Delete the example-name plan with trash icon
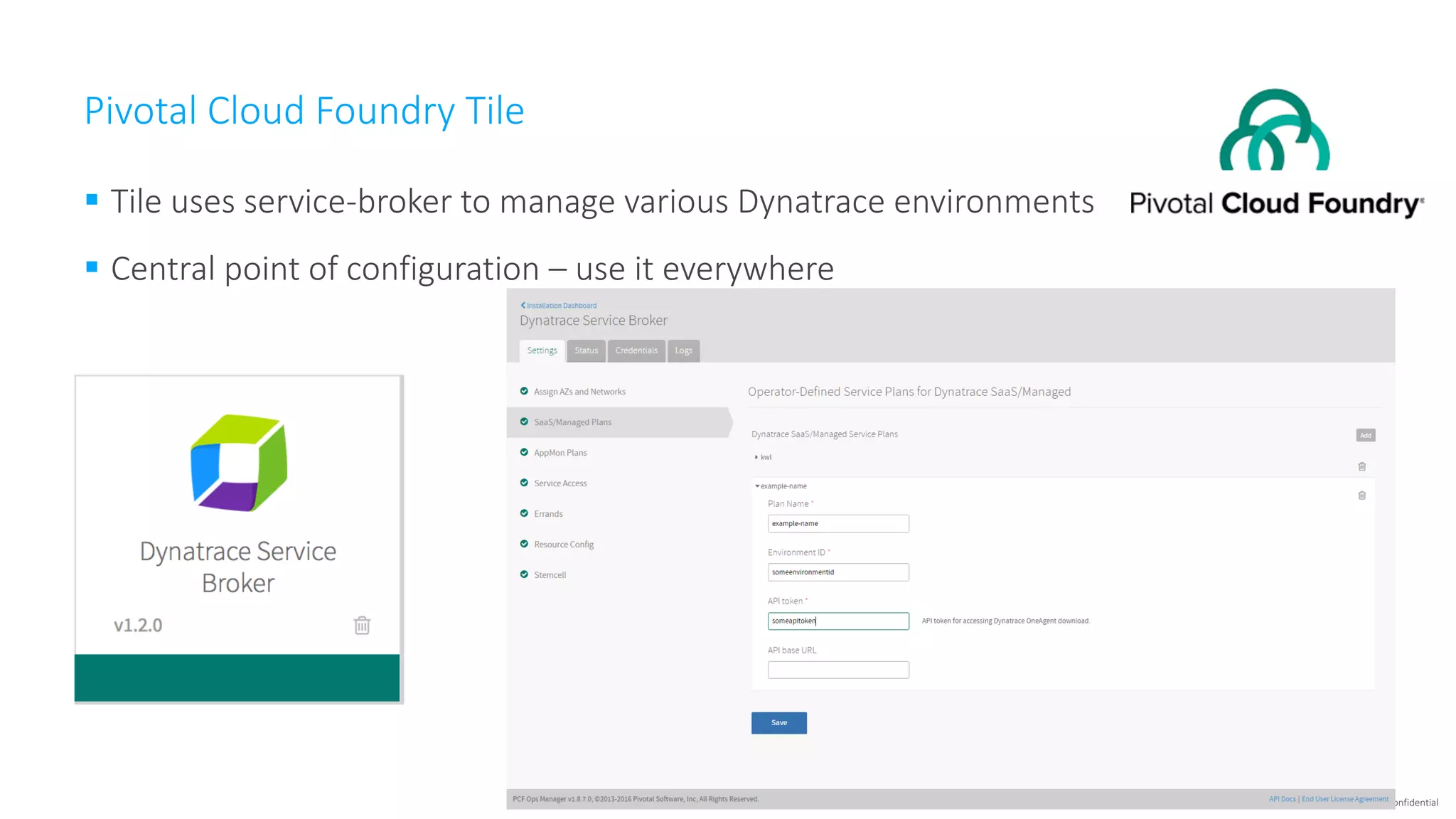The width and height of the screenshot is (1456, 819). [1362, 496]
